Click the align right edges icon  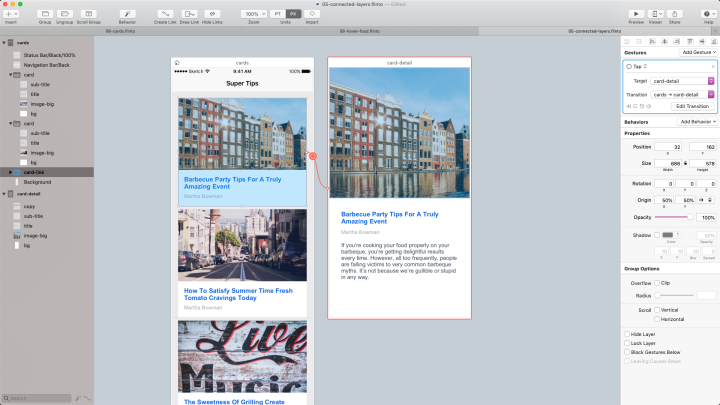pos(676,41)
